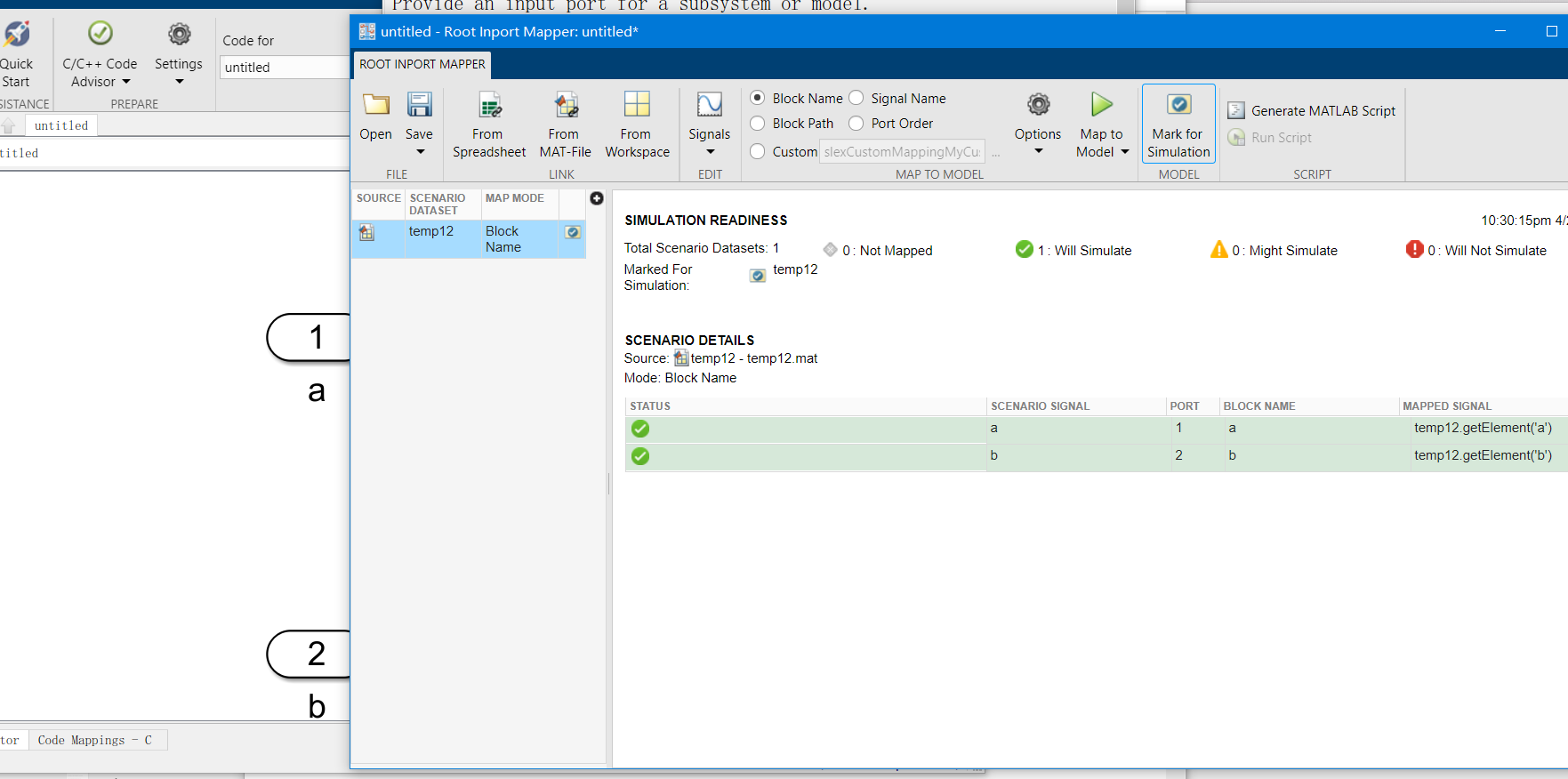
Task: Click the add scenario plus icon
Action: [597, 198]
